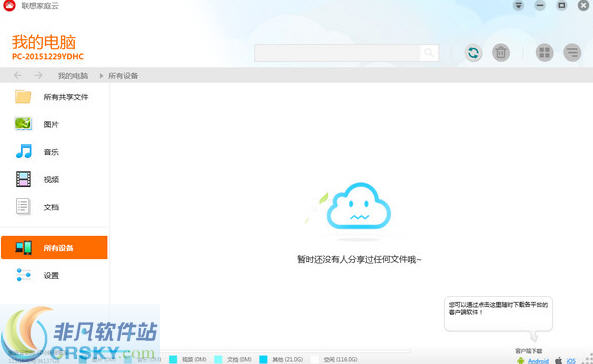Expand the breadcrumb arrow before 所有设备

click(x=101, y=76)
